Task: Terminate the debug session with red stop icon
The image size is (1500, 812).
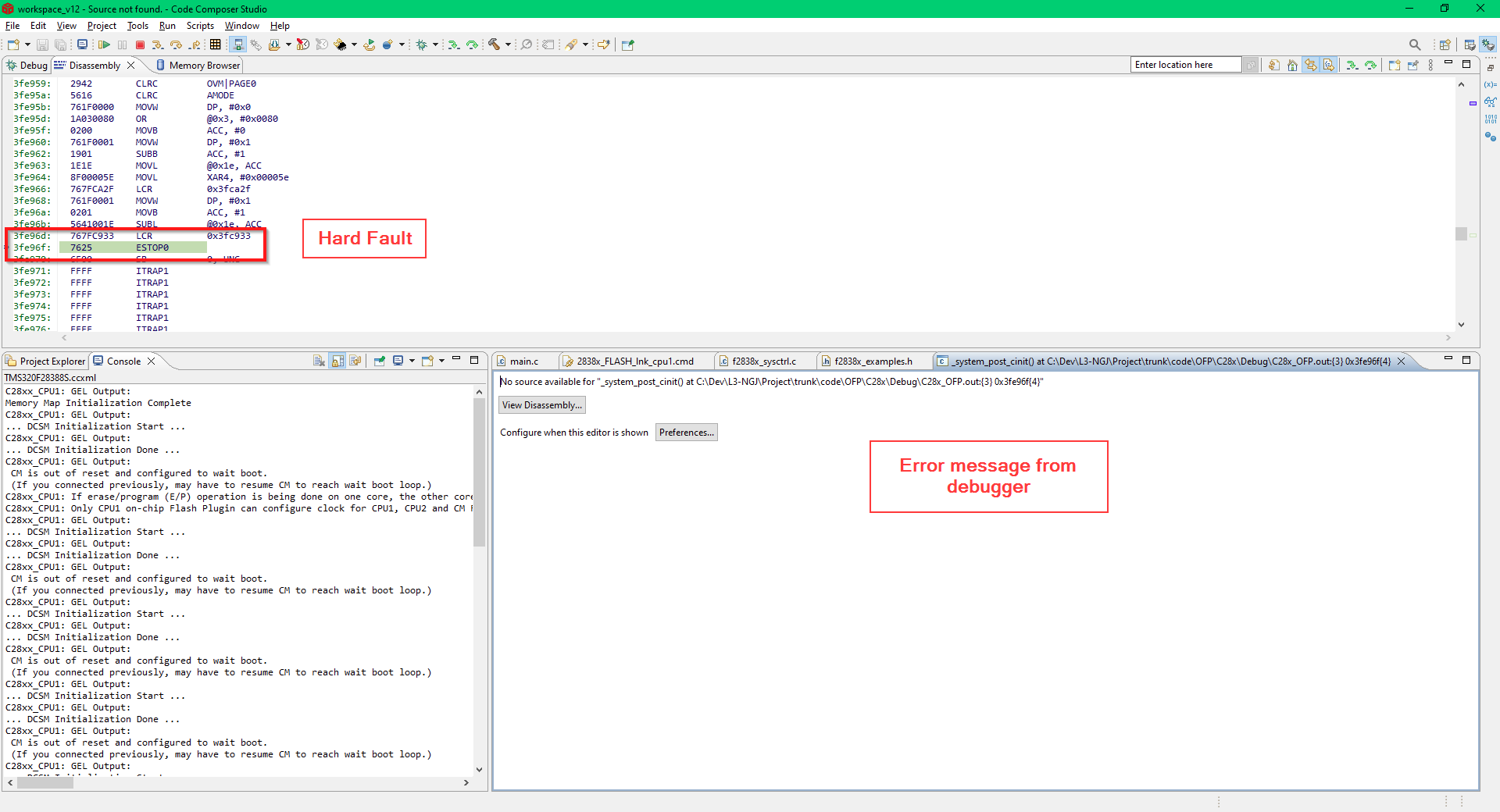Action: pos(140,45)
